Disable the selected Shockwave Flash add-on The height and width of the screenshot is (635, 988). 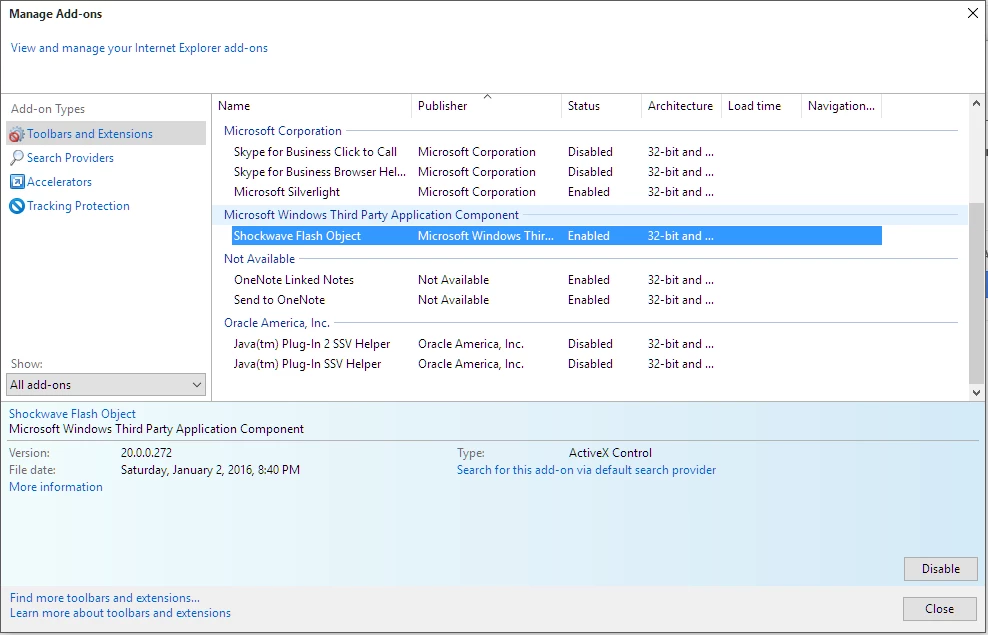tap(941, 569)
